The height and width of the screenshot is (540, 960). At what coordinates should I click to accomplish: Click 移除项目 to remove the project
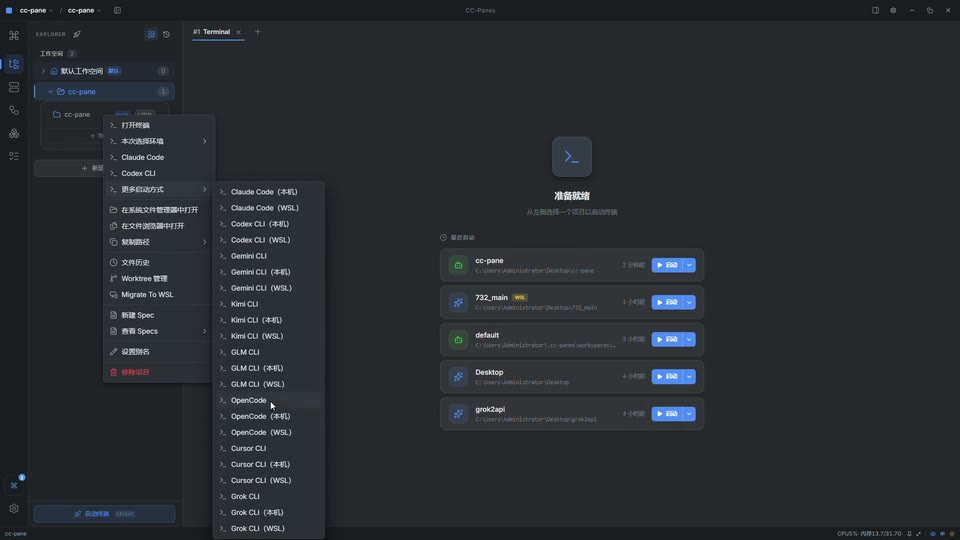(159, 372)
